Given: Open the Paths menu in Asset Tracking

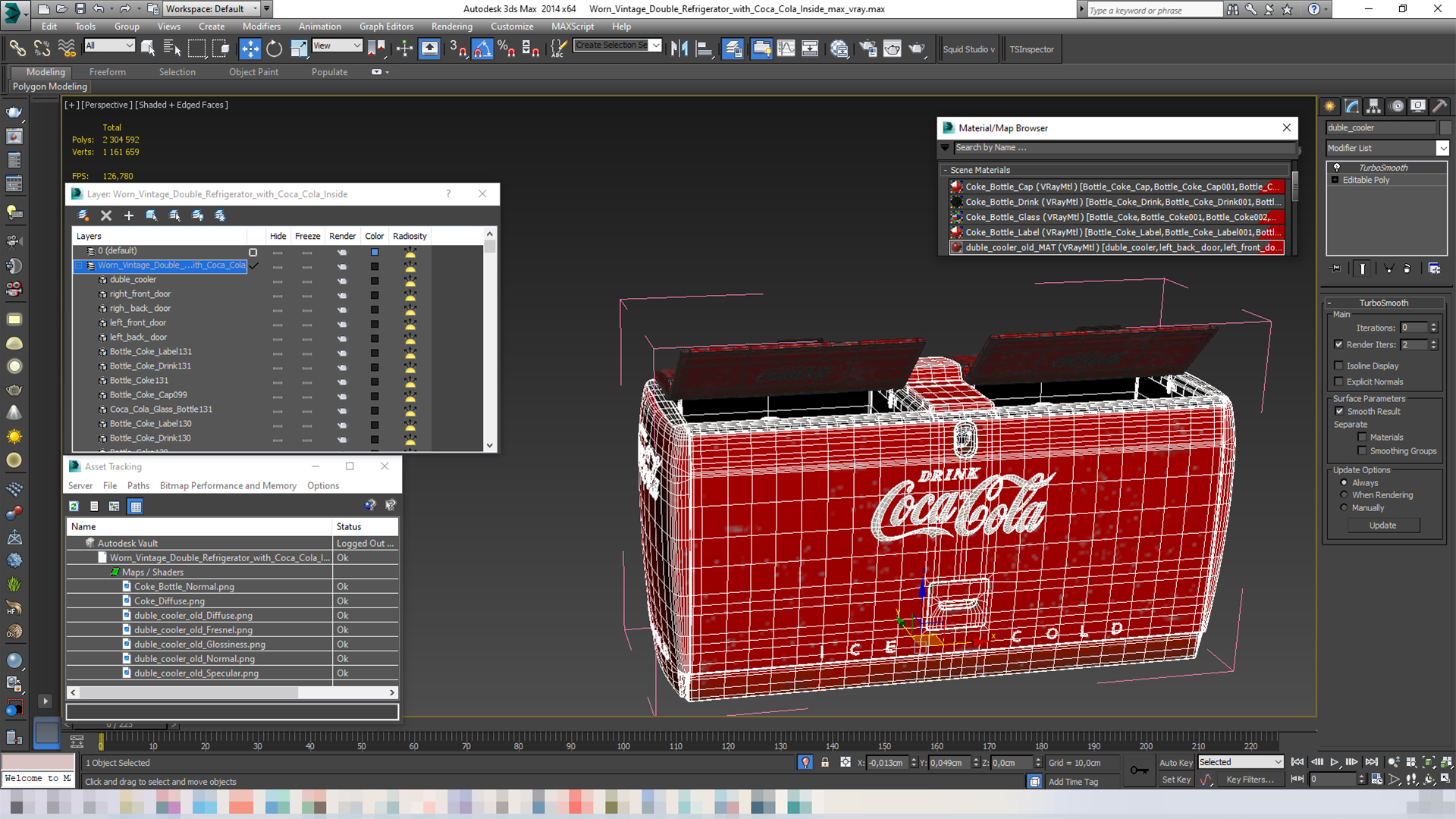Looking at the screenshot, I should (x=138, y=485).
